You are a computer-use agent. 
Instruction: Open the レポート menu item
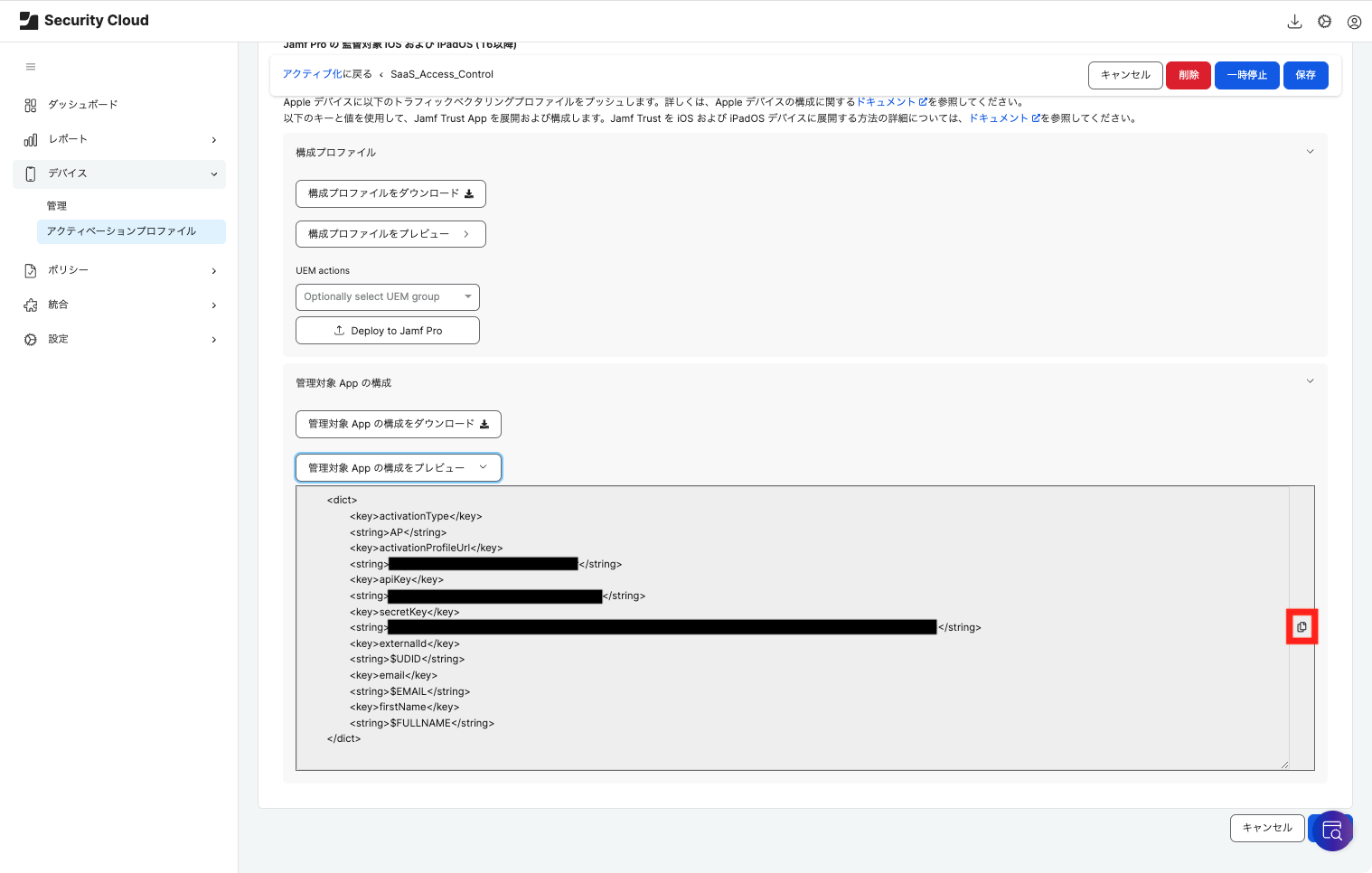[x=119, y=139]
